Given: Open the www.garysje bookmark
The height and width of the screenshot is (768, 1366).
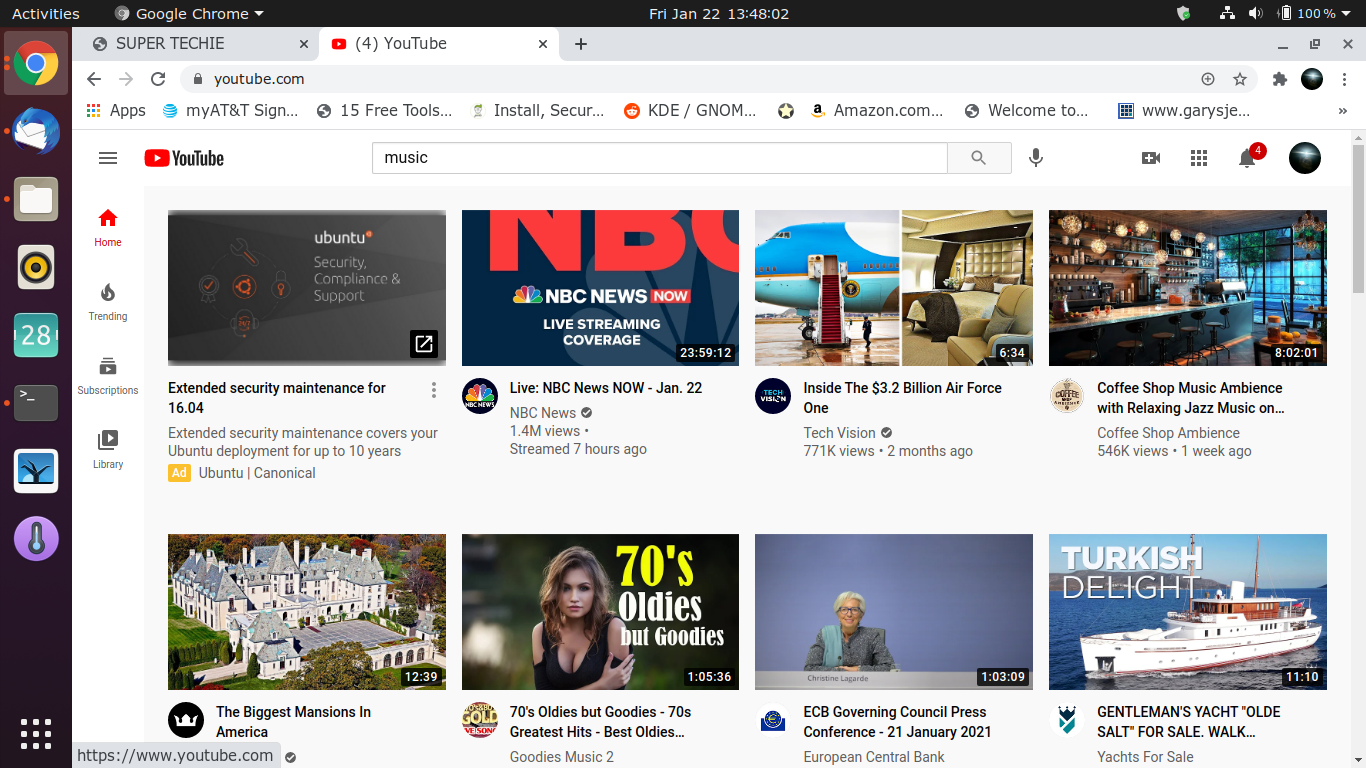Looking at the screenshot, I should [1184, 111].
